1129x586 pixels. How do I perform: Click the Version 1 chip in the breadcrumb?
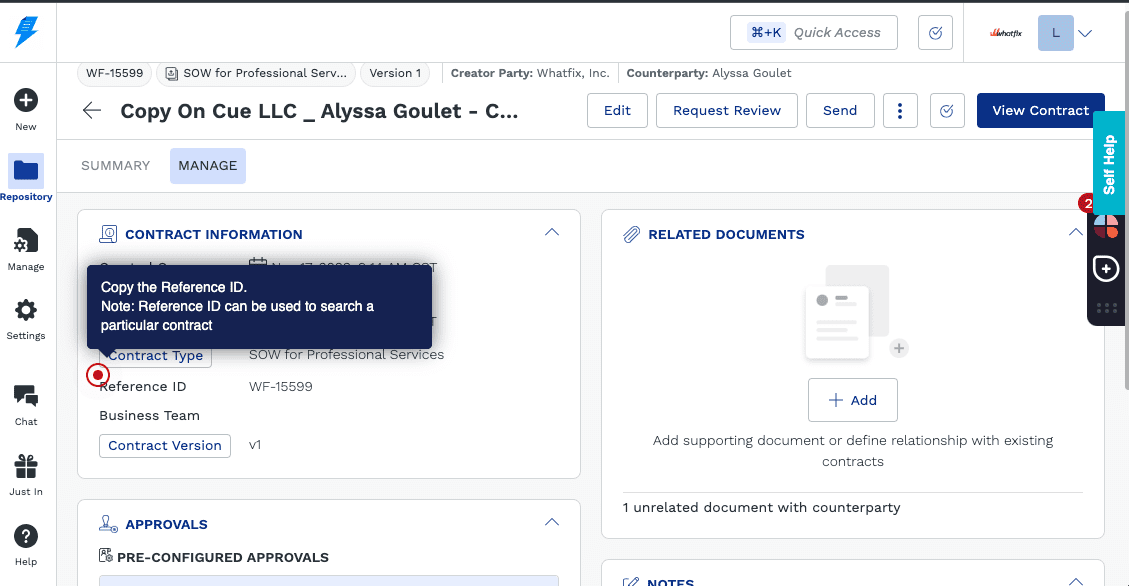(x=394, y=73)
